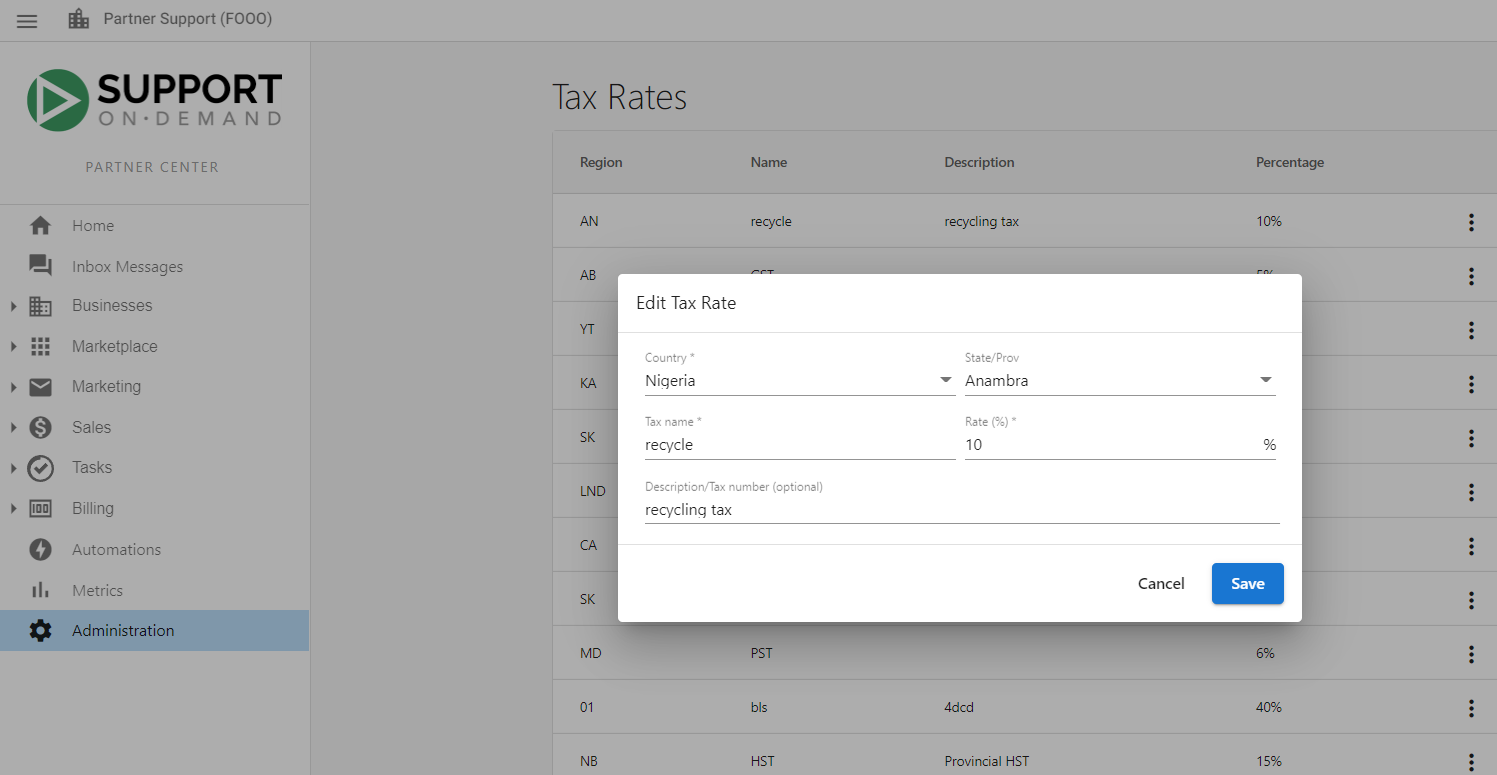This screenshot has width=1497, height=775.
Task: Open the Country dropdown showing Nigeria
Action: pos(800,380)
